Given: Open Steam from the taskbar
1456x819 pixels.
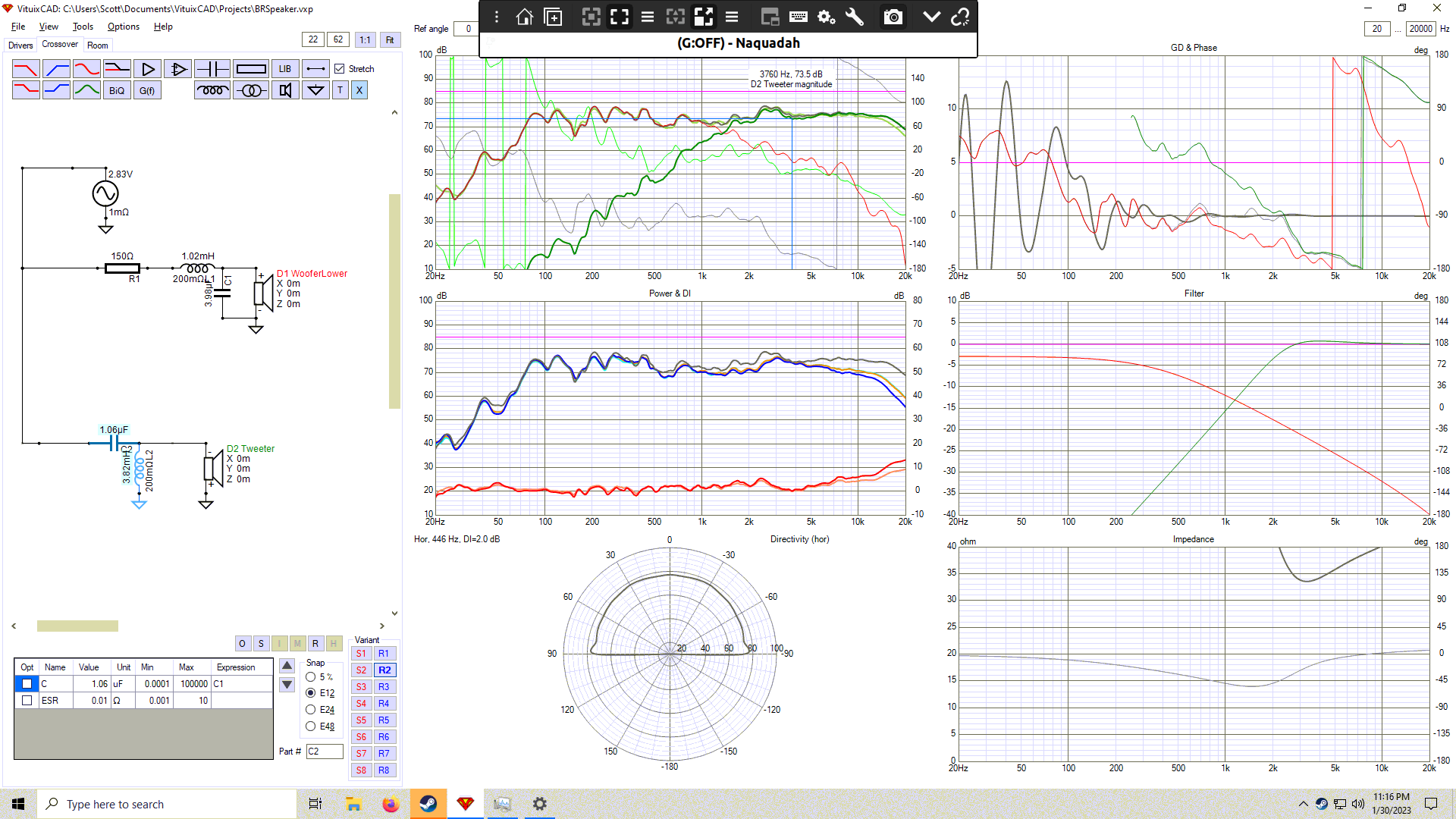Looking at the screenshot, I should [428, 804].
